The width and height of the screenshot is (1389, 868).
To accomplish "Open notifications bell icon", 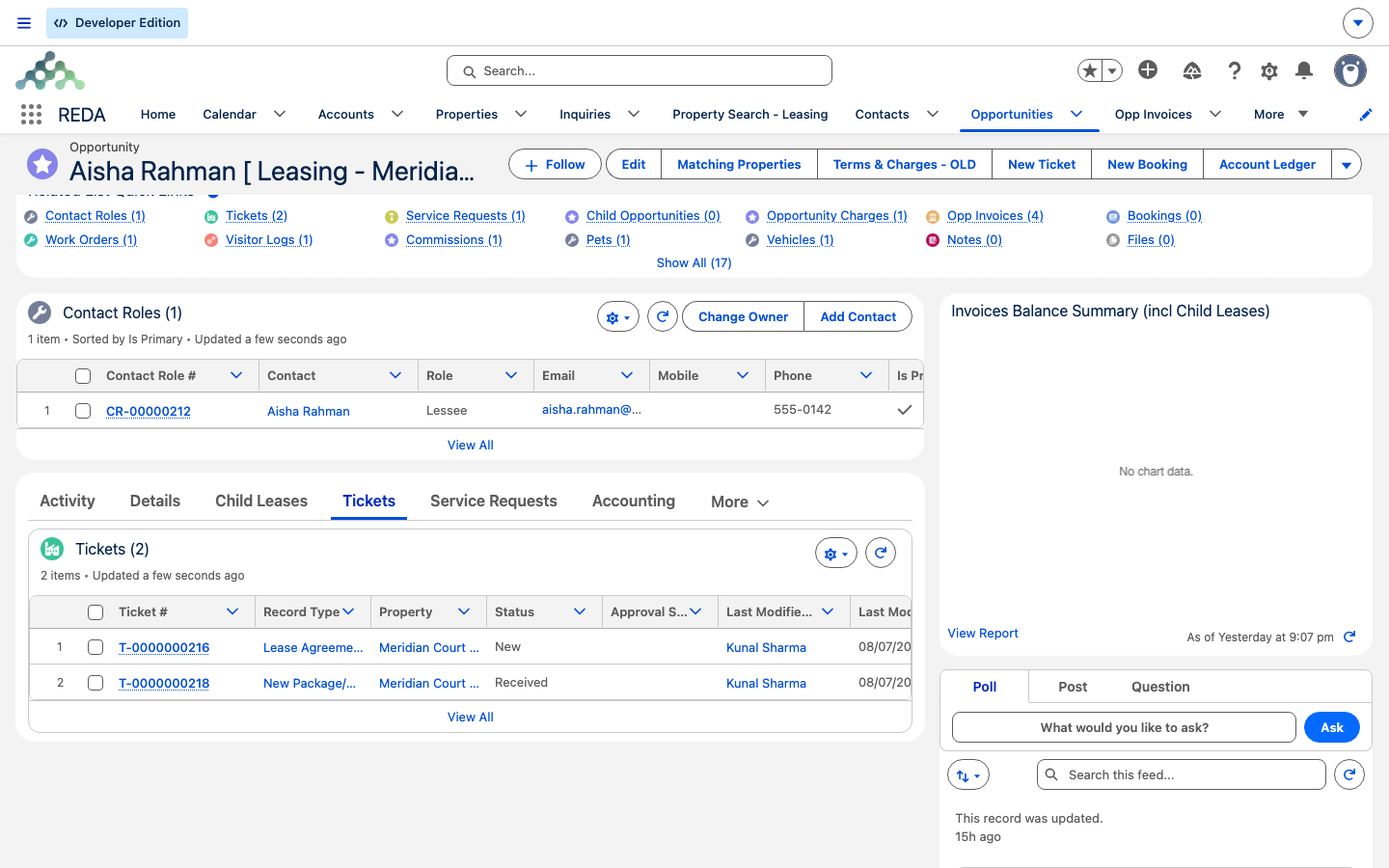I will (x=1304, y=70).
